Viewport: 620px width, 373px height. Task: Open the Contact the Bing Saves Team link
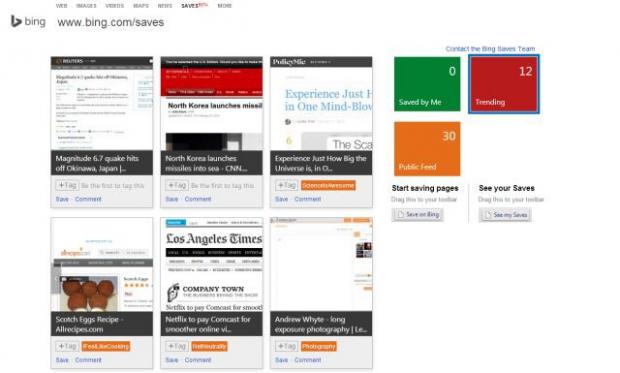pos(490,49)
